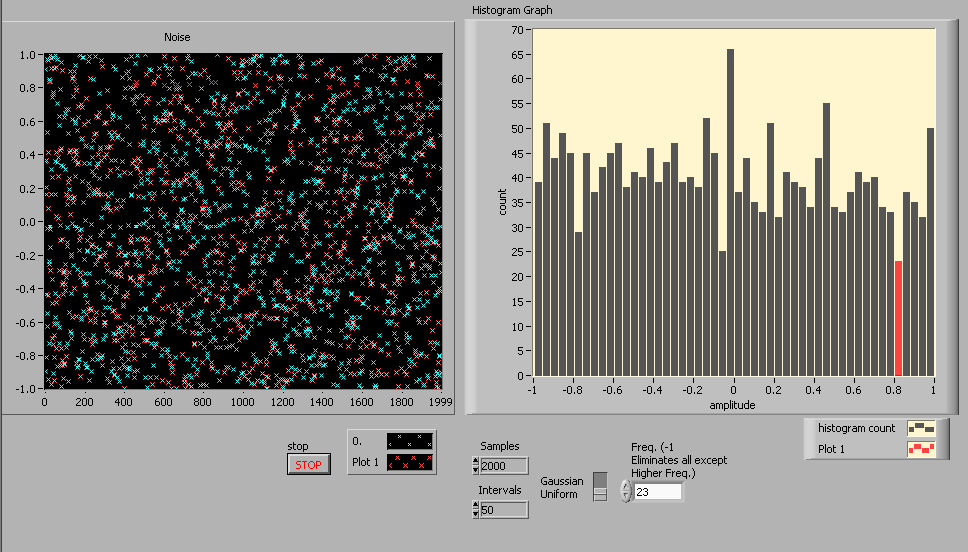Click the 'Freq. (-1' caption text
968x552 pixels.
(x=653, y=447)
